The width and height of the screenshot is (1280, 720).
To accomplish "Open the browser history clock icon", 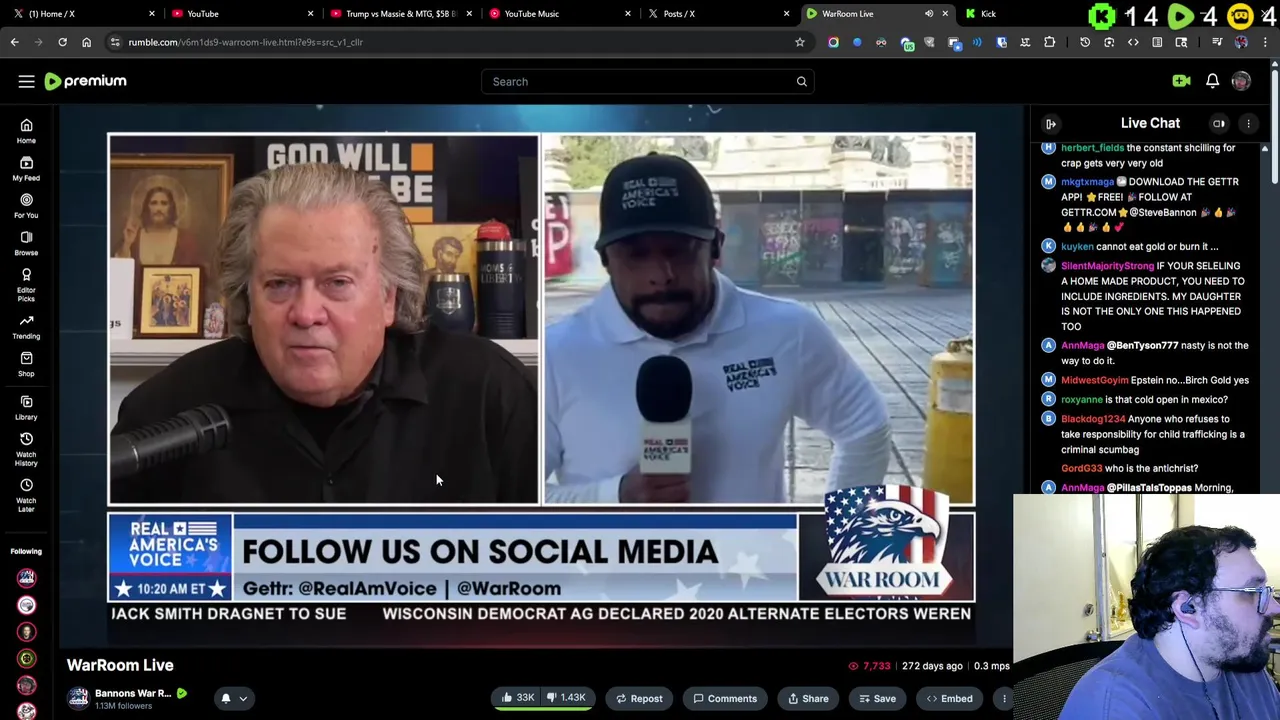I will coord(1085,42).
